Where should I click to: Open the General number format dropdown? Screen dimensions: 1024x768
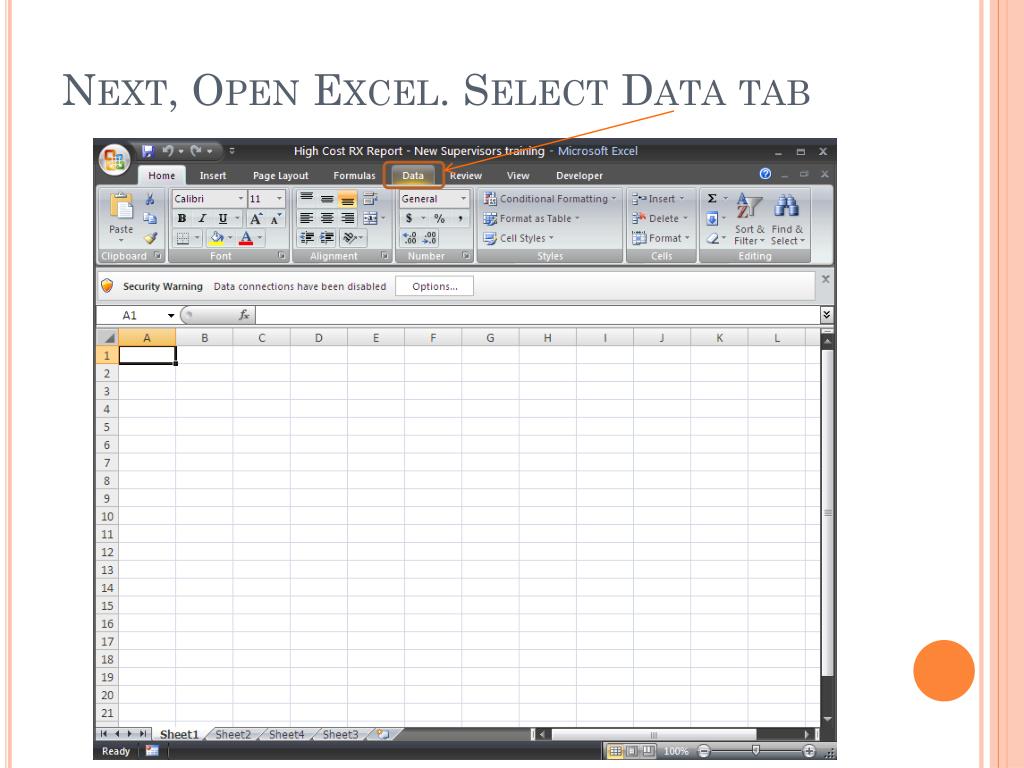pyautogui.click(x=463, y=199)
